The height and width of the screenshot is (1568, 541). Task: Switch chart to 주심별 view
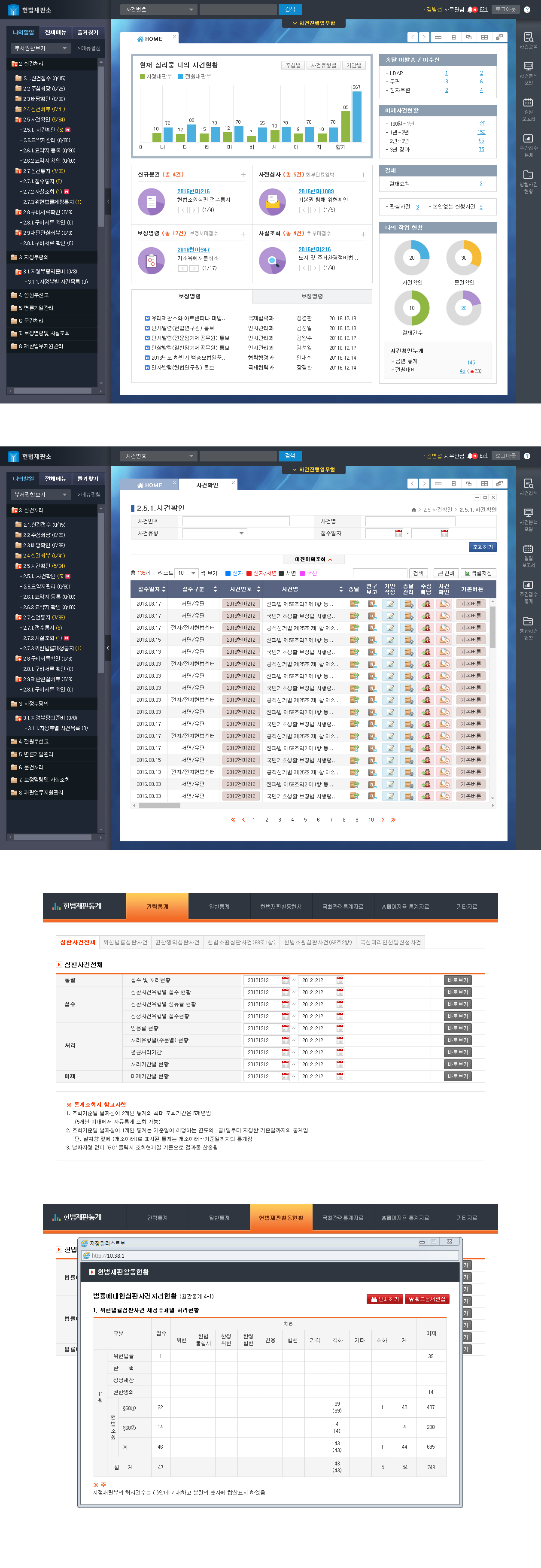pos(293,66)
